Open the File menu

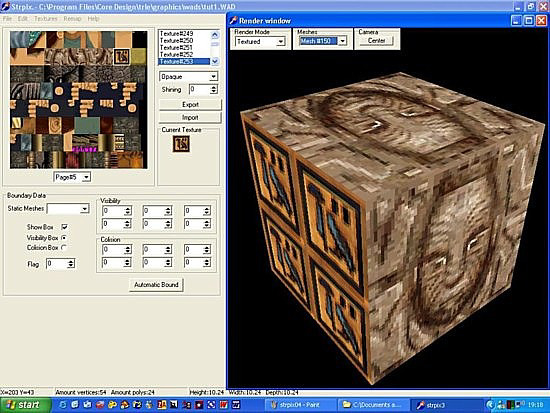[x=7, y=19]
